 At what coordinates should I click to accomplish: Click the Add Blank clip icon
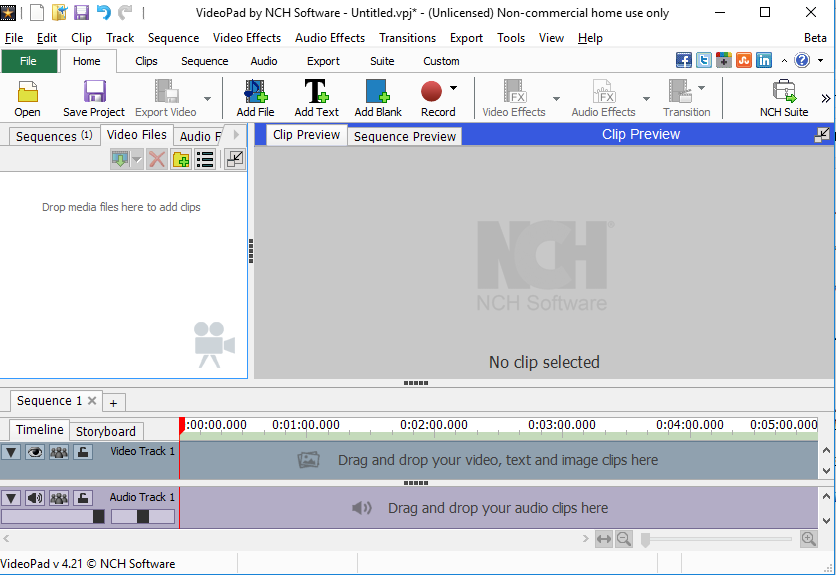point(377,91)
